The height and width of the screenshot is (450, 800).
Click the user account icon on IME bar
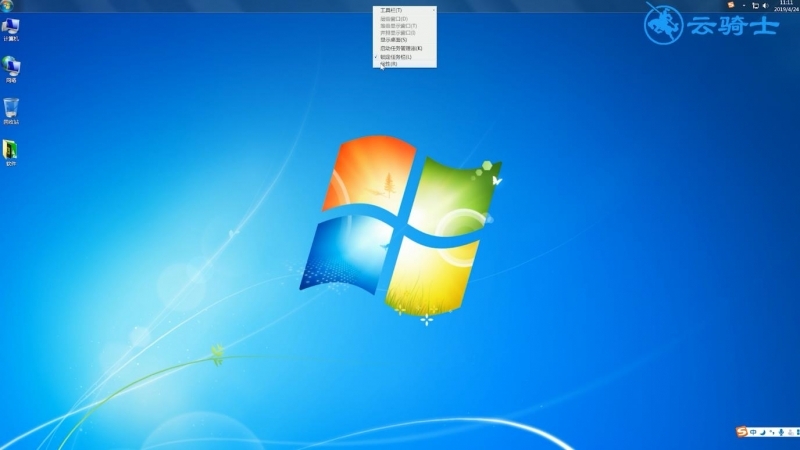pos(790,432)
